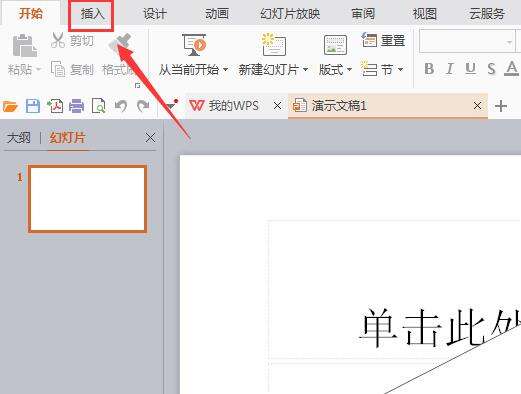This screenshot has width=521, height=394.
Task: Click the 重置 reset button
Action: click(x=383, y=40)
